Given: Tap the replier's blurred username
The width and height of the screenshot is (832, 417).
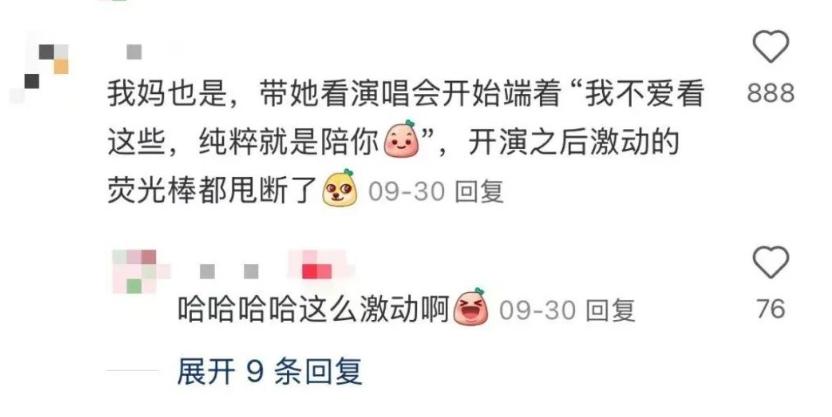Looking at the screenshot, I should (x=229, y=272).
